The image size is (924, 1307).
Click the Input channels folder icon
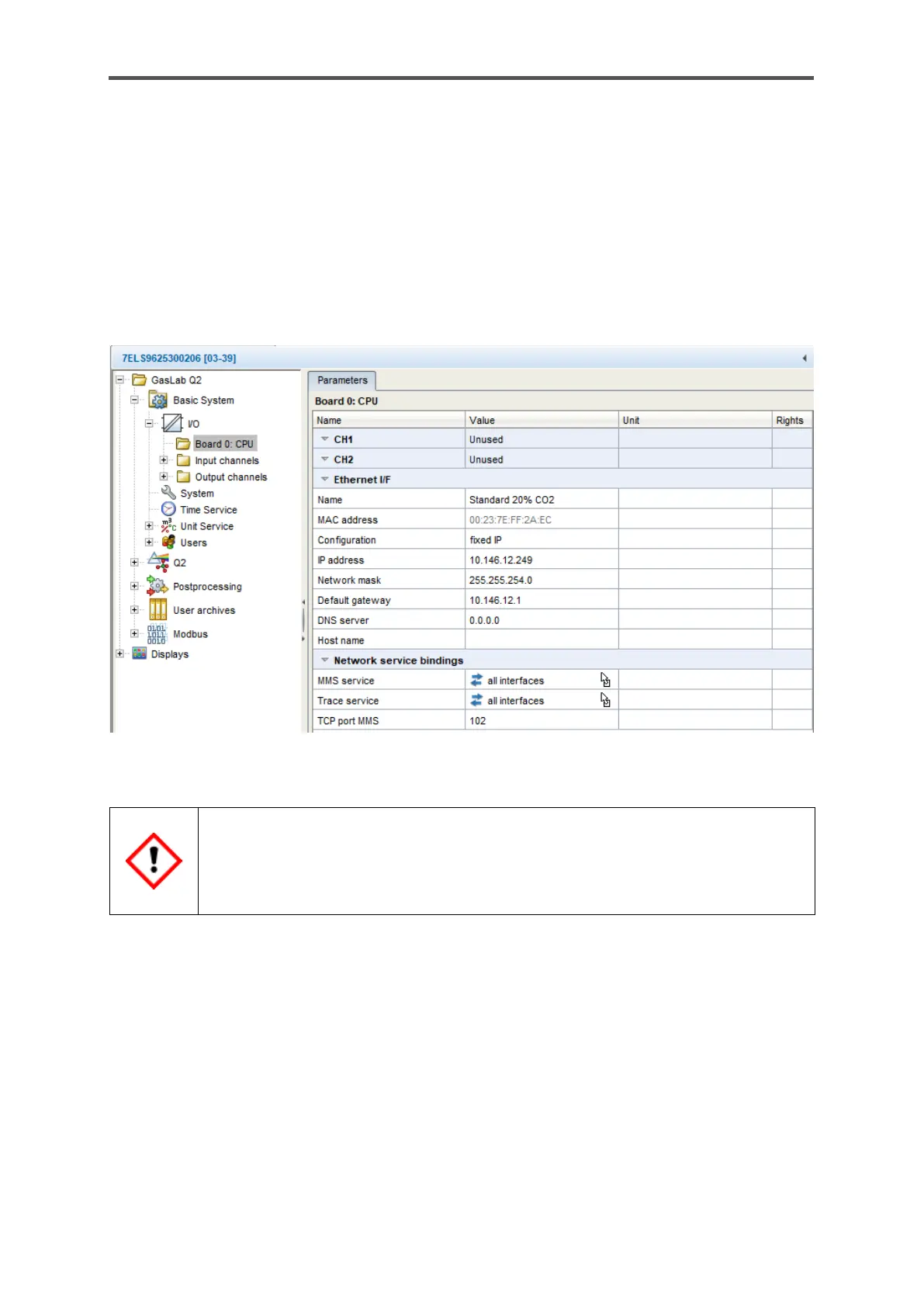coord(183,460)
